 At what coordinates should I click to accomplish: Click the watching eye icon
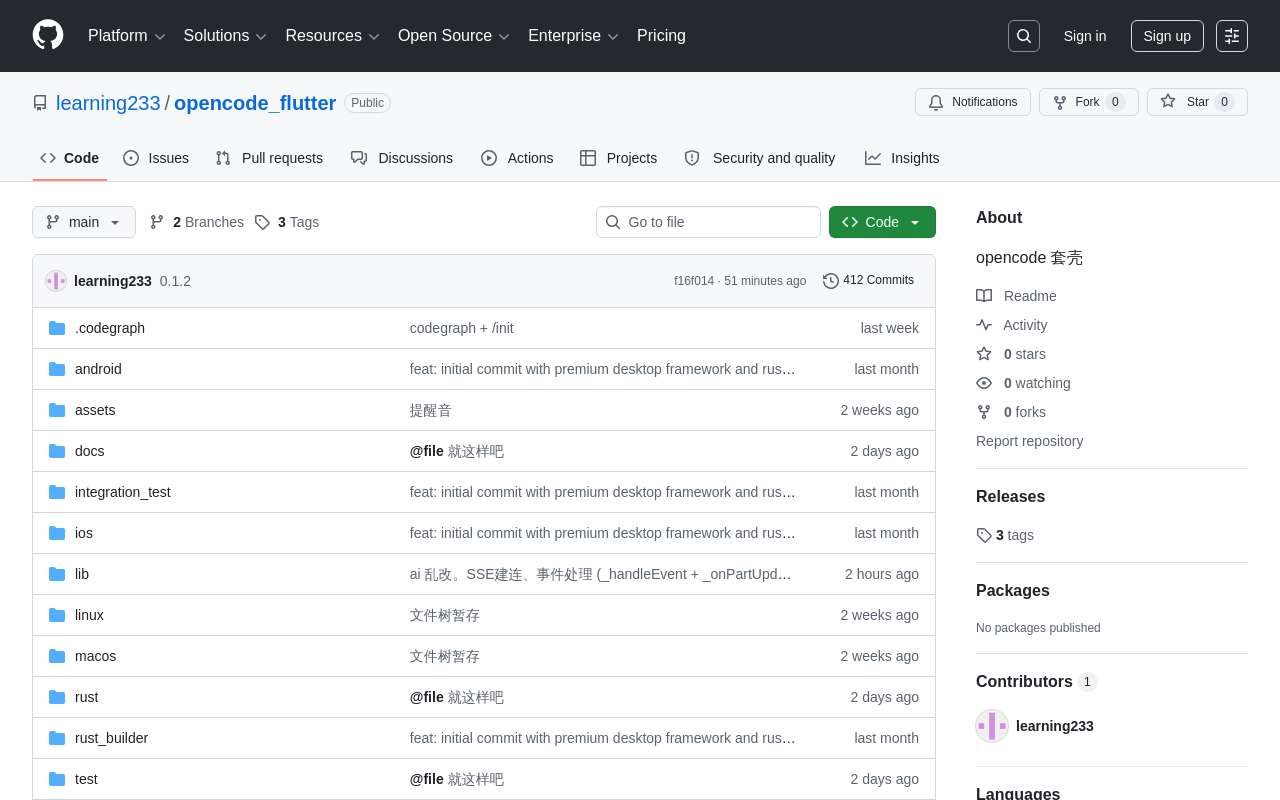(x=984, y=383)
